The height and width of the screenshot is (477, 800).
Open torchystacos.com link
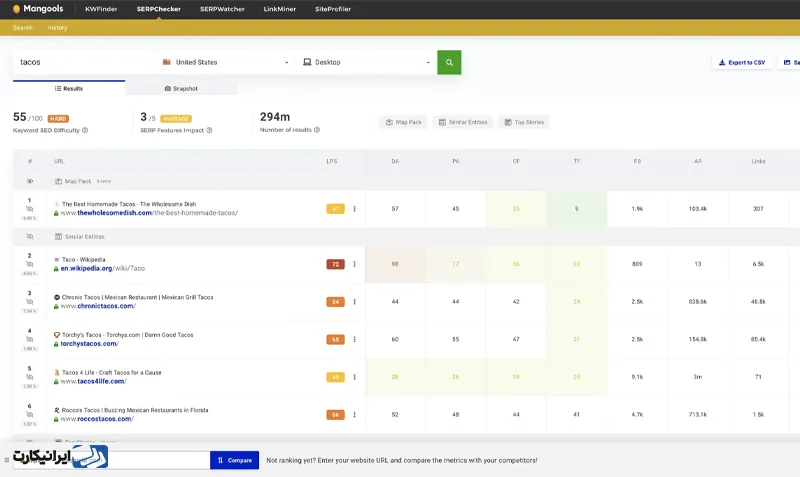pyautogui.click(x=89, y=343)
